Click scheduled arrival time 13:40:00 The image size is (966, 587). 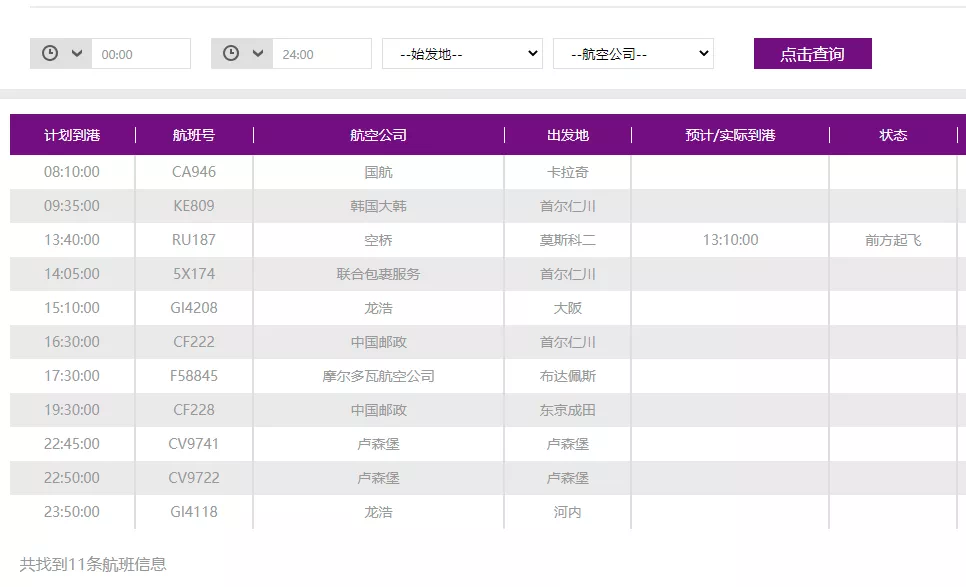click(x=72, y=240)
